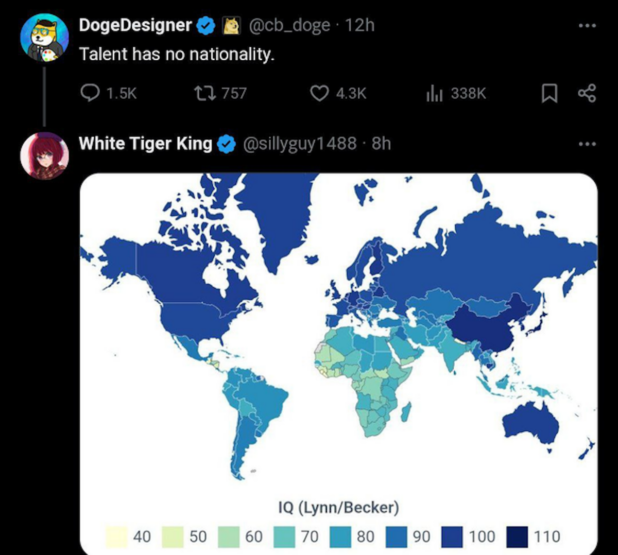Open more options on White Tiger King's reply
The width and height of the screenshot is (618, 555).
tap(587, 143)
